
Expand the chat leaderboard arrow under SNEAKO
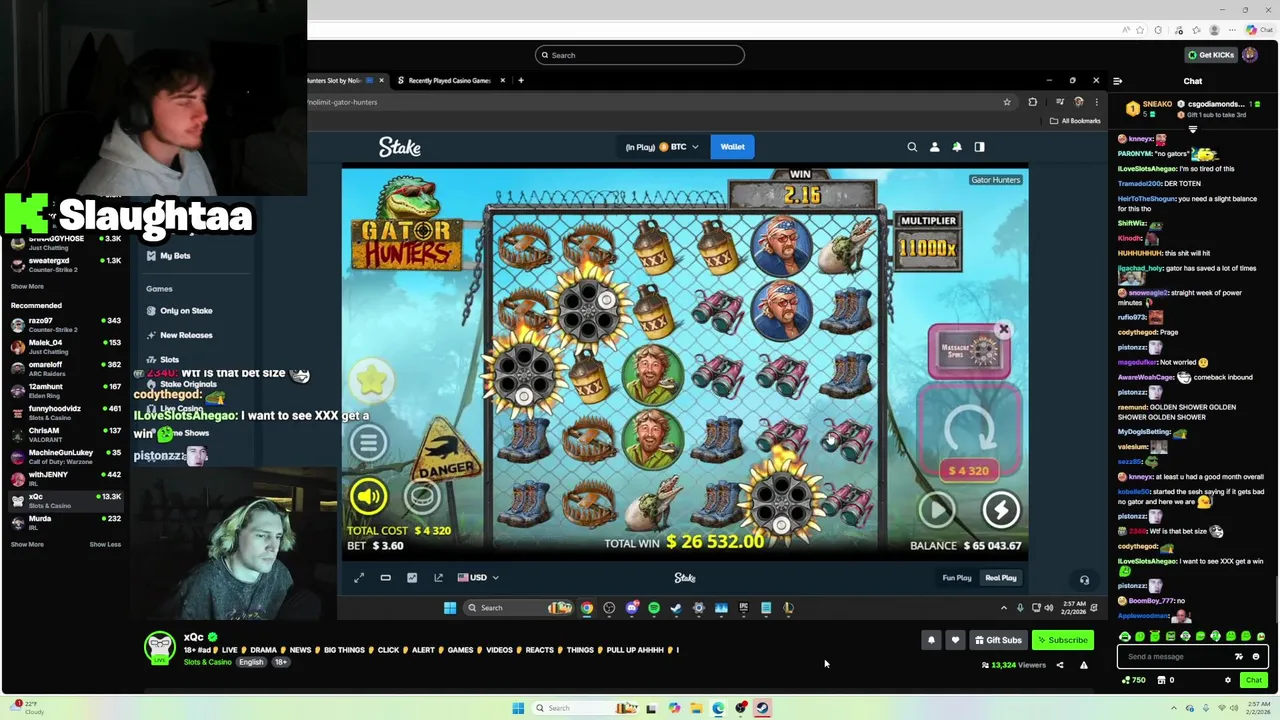1192,129
